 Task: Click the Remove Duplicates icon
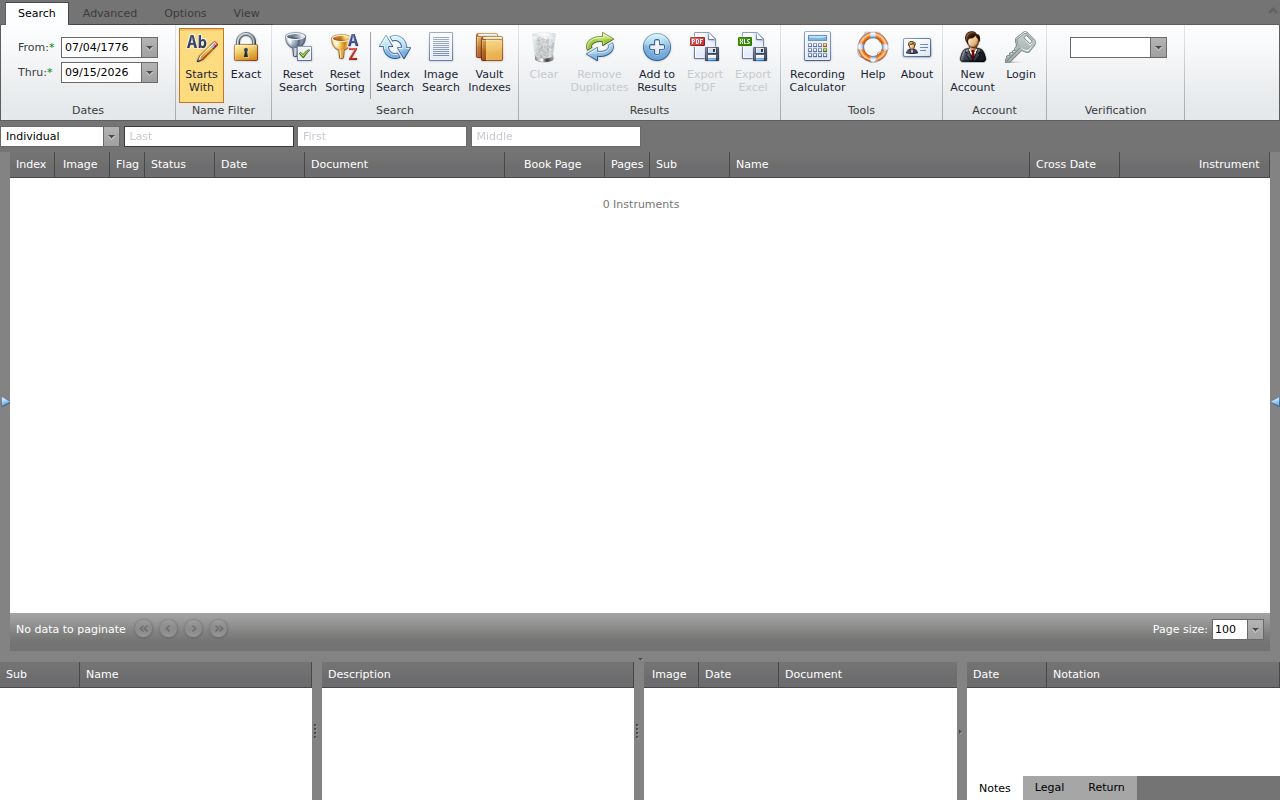click(x=600, y=47)
